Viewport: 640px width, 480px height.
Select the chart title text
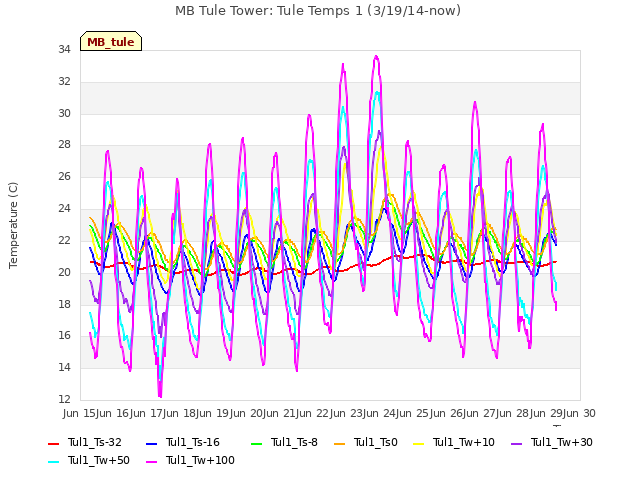pyautogui.click(x=318, y=11)
